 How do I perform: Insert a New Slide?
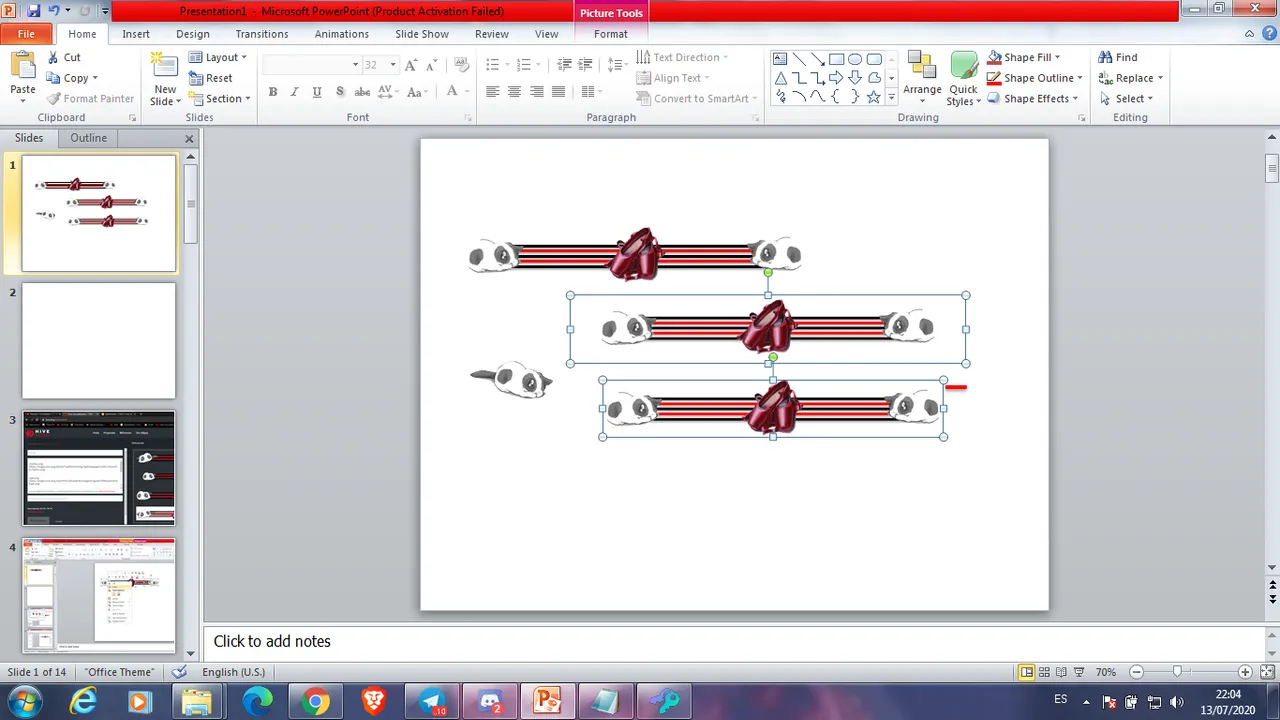pos(164,79)
